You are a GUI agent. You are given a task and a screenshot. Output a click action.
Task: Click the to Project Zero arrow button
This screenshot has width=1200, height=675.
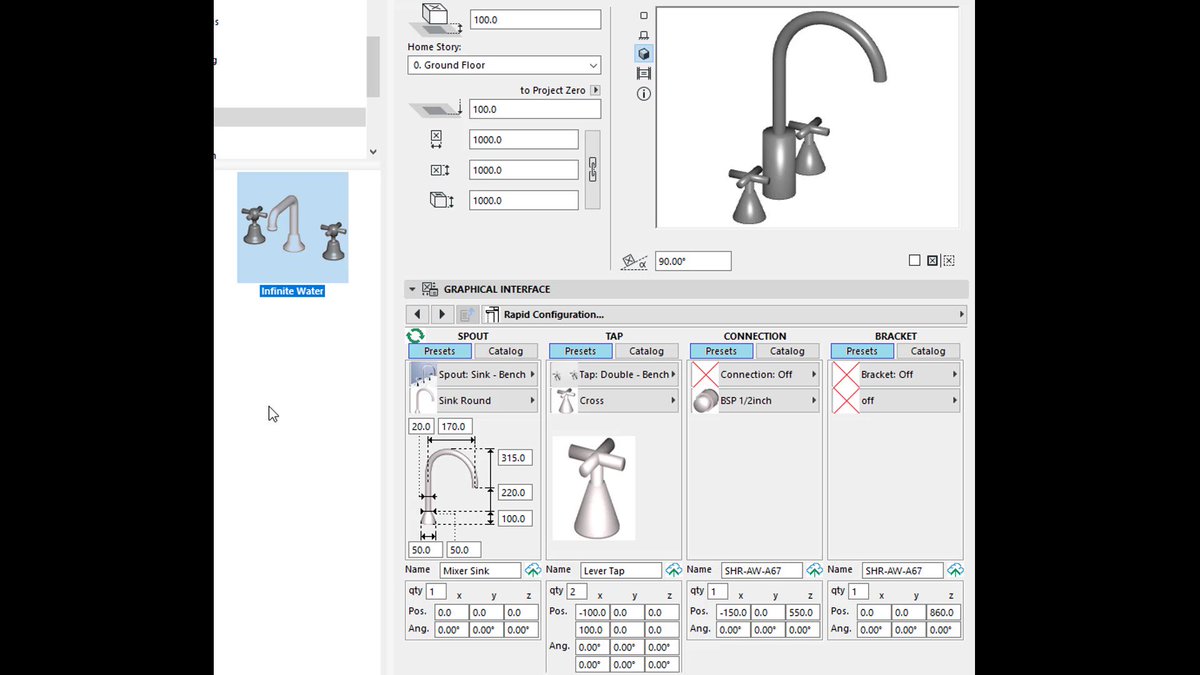pyautogui.click(x=596, y=90)
